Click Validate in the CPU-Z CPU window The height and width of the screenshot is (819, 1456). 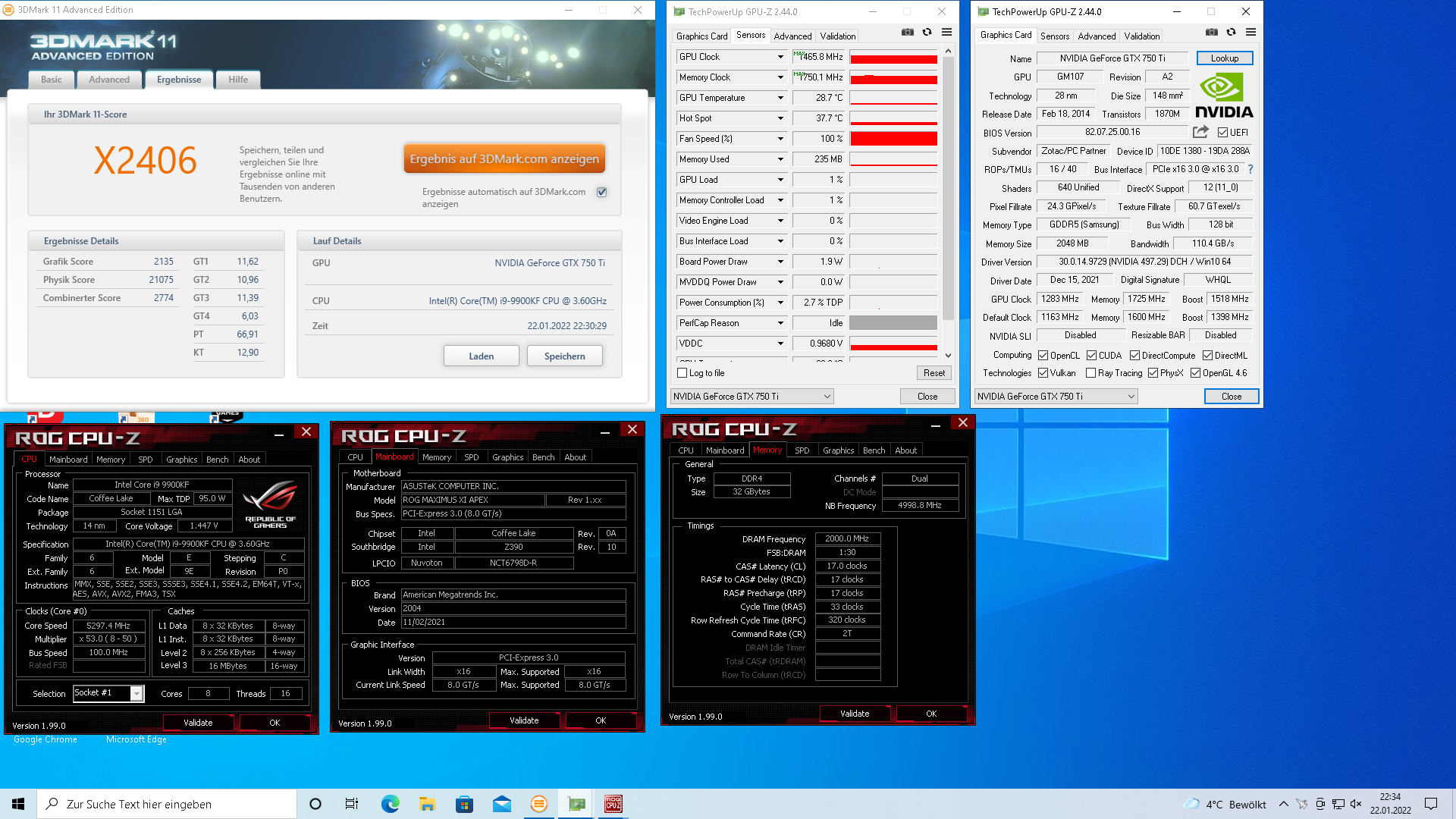[x=198, y=723]
